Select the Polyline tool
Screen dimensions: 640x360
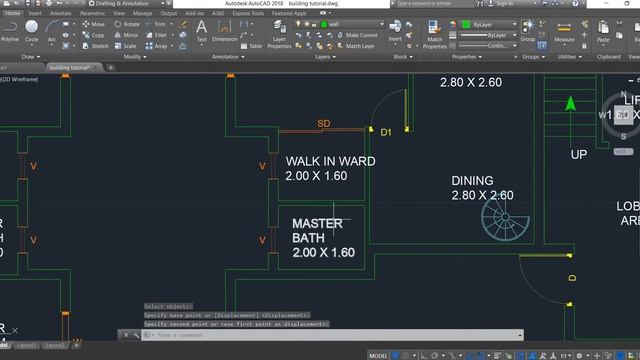[10, 31]
